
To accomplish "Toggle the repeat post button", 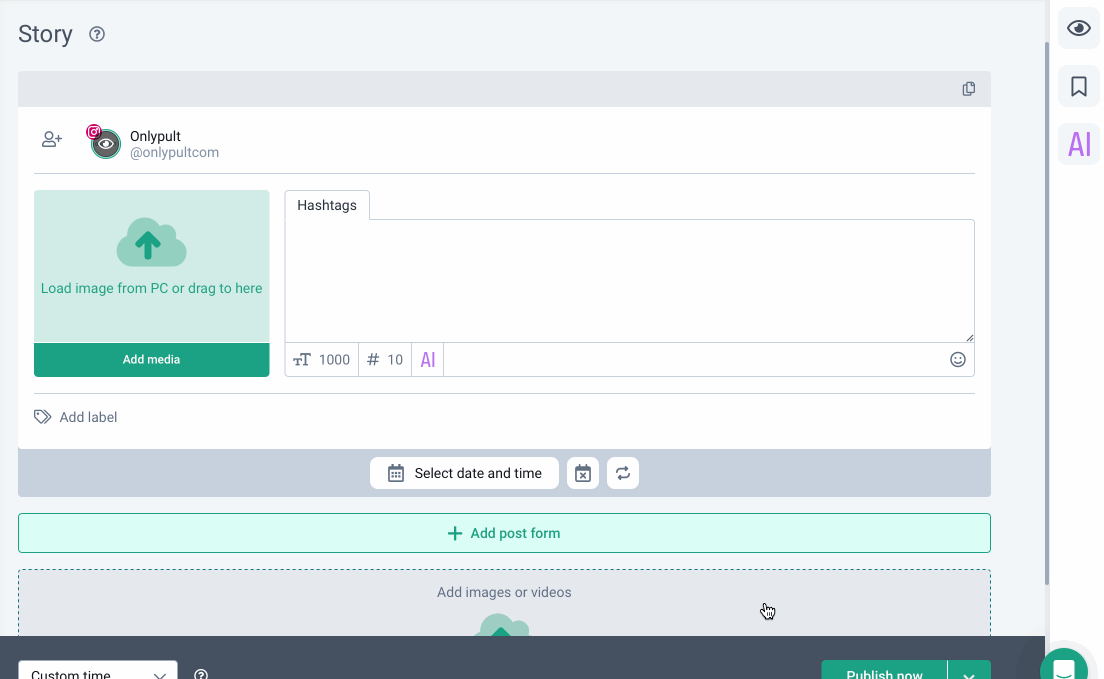I will click(623, 473).
